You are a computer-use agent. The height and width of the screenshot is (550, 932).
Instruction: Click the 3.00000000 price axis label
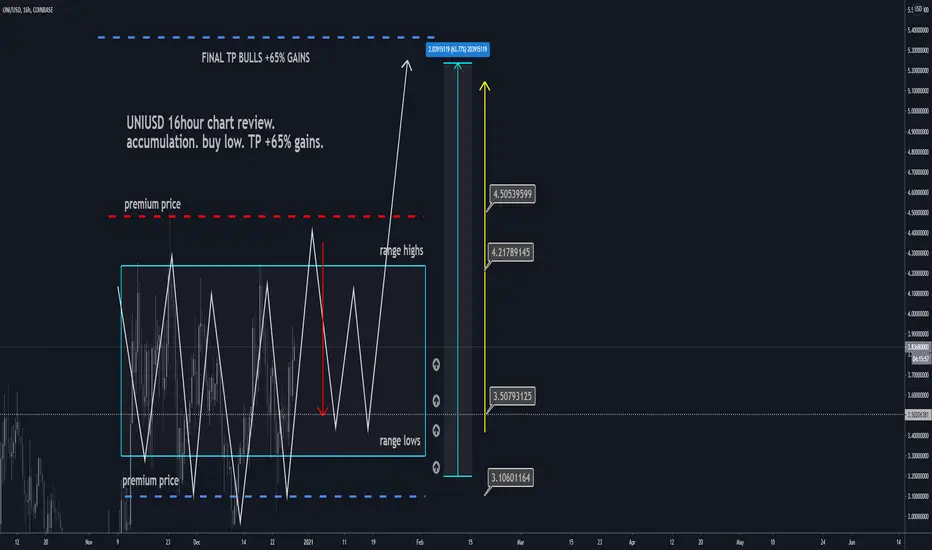click(918, 517)
